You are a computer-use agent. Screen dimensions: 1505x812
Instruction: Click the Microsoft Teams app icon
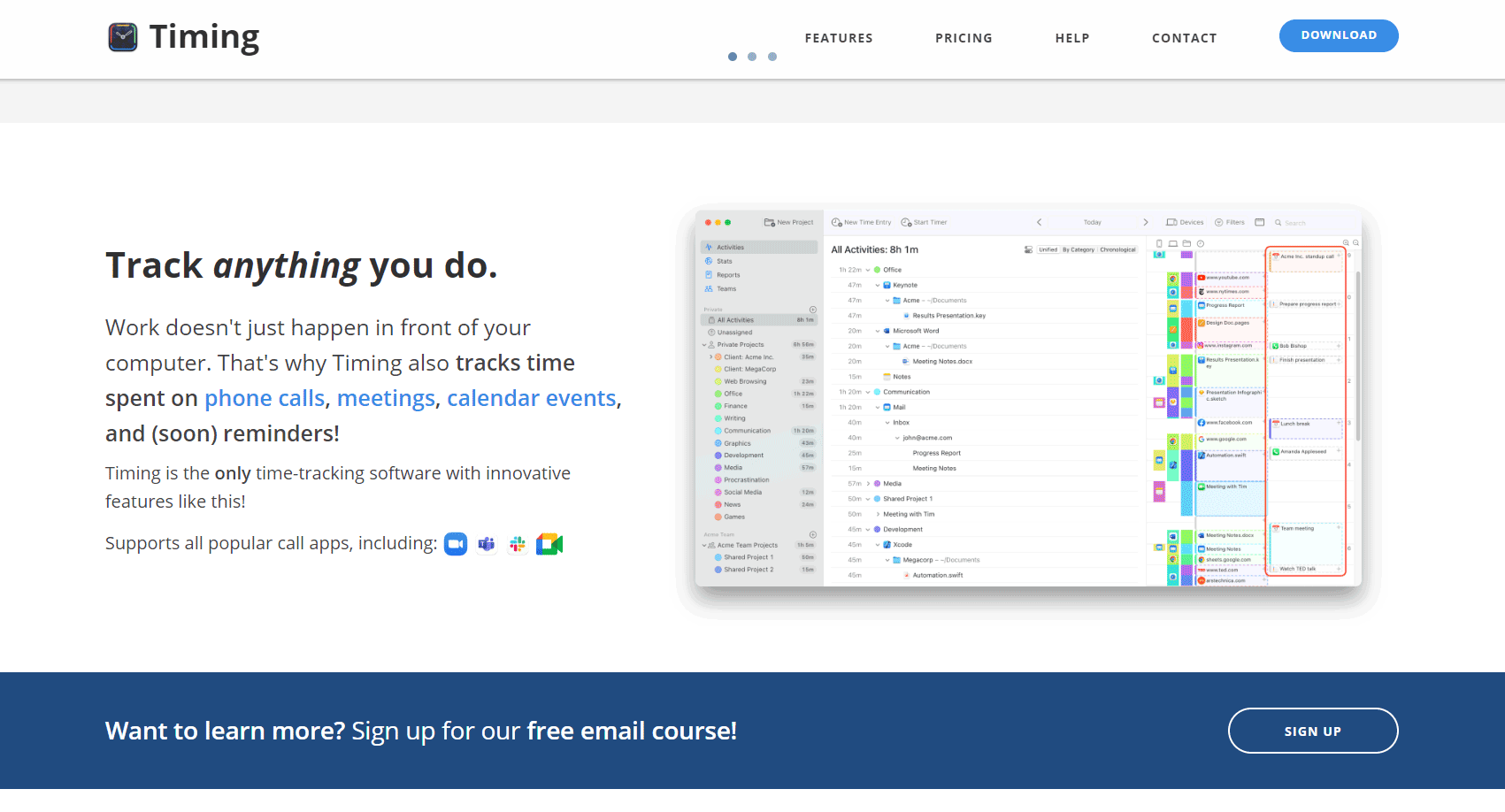tap(487, 544)
